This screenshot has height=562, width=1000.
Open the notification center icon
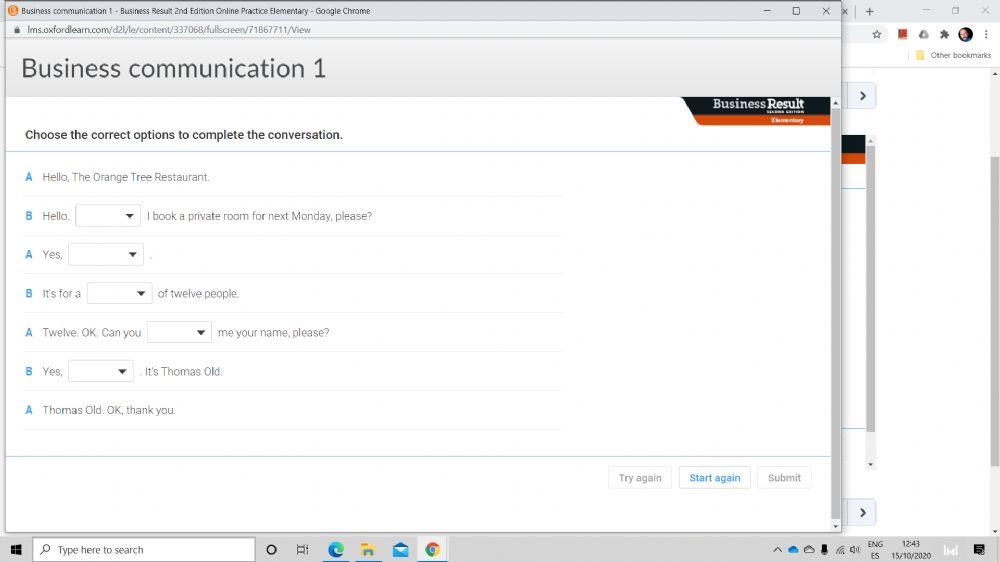(x=979, y=550)
